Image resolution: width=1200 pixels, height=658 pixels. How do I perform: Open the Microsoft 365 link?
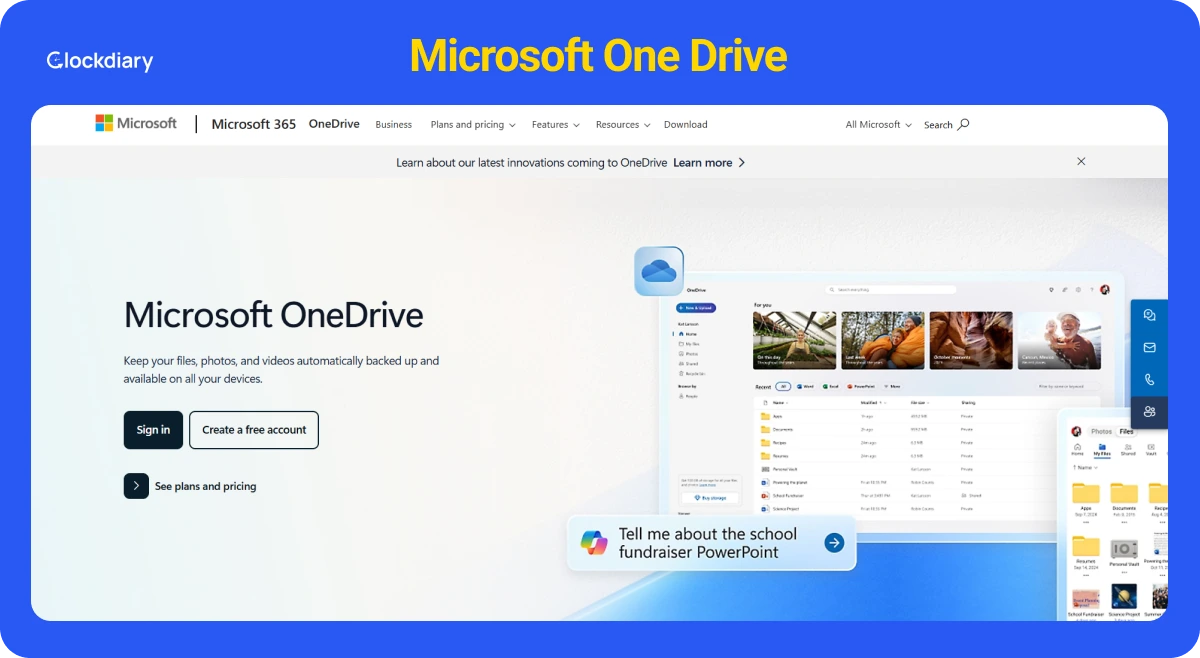pyautogui.click(x=254, y=124)
